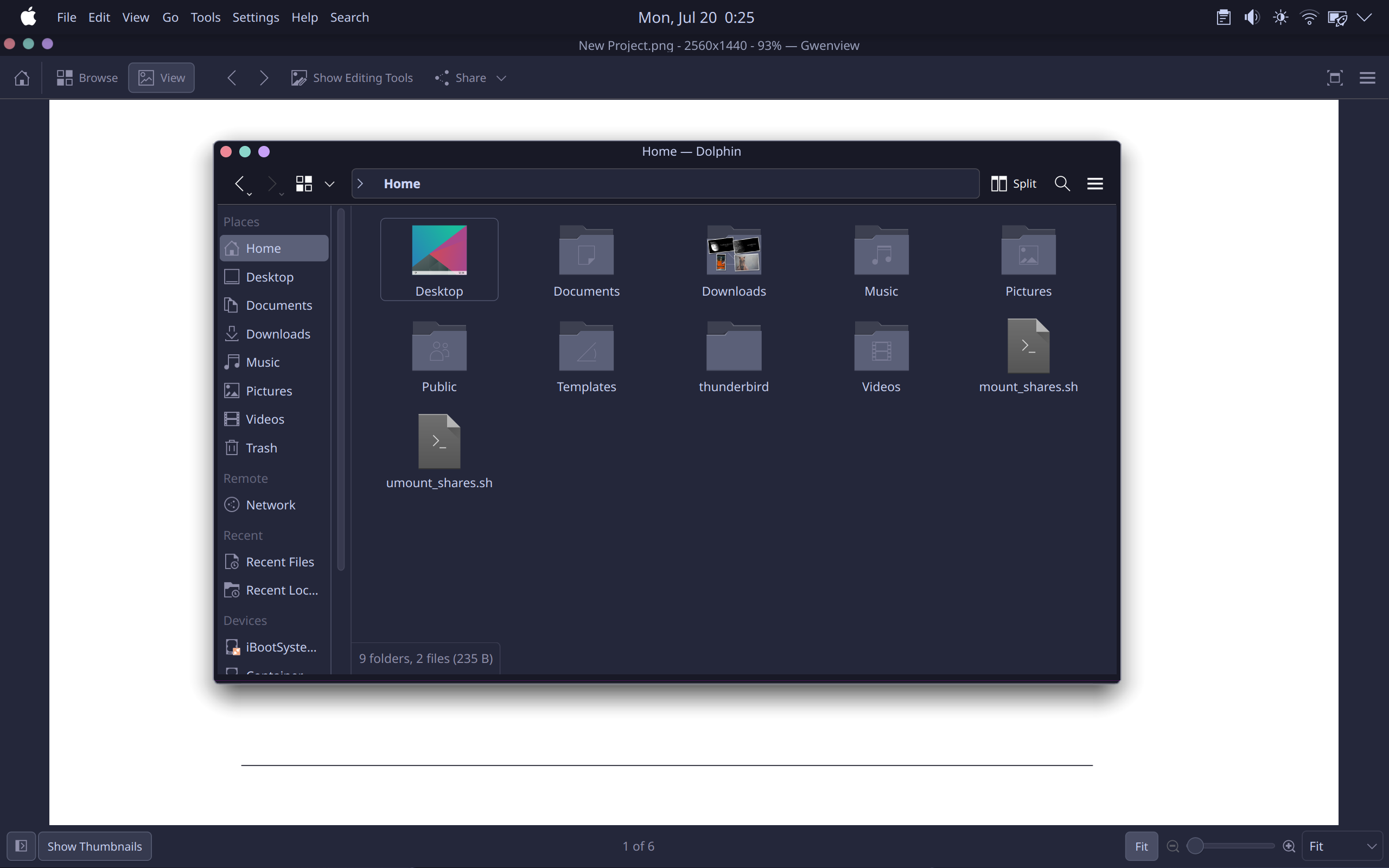
Task: Click the Templates folder icon
Action: (x=586, y=346)
